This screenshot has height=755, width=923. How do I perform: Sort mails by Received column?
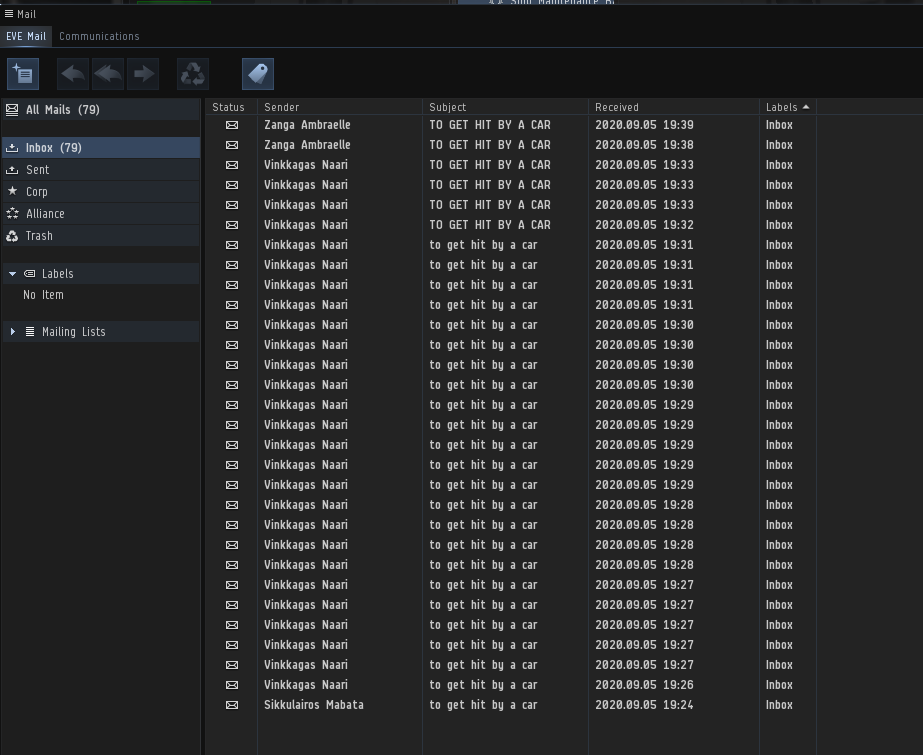[x=674, y=107]
